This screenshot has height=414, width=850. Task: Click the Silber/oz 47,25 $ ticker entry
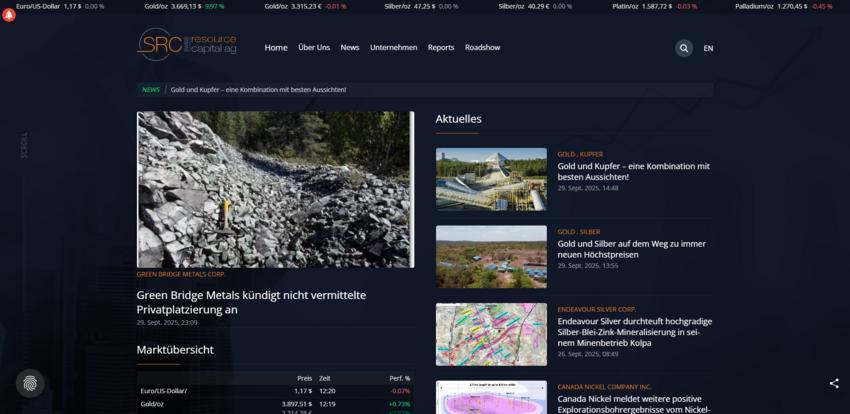[x=421, y=7]
